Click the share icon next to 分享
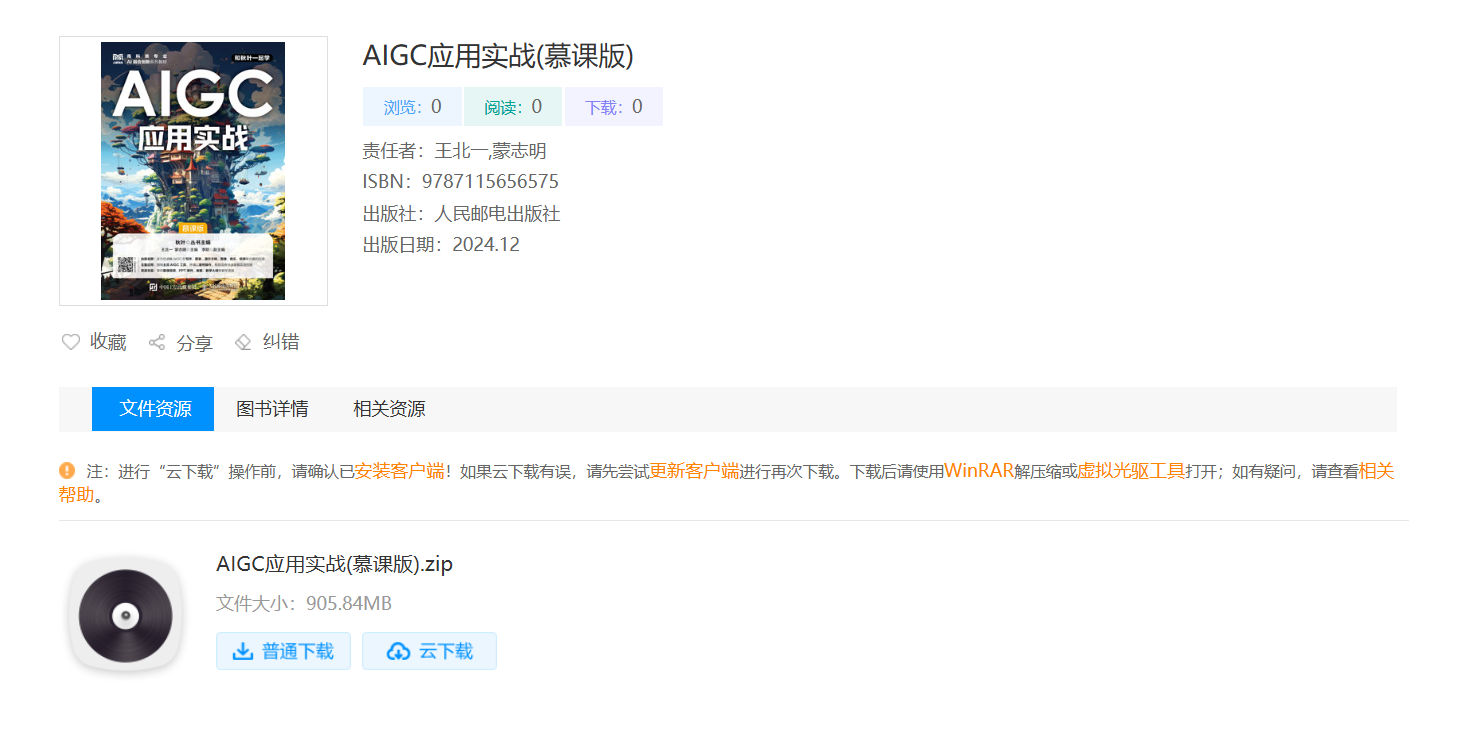The width and height of the screenshot is (1466, 736). point(157,343)
